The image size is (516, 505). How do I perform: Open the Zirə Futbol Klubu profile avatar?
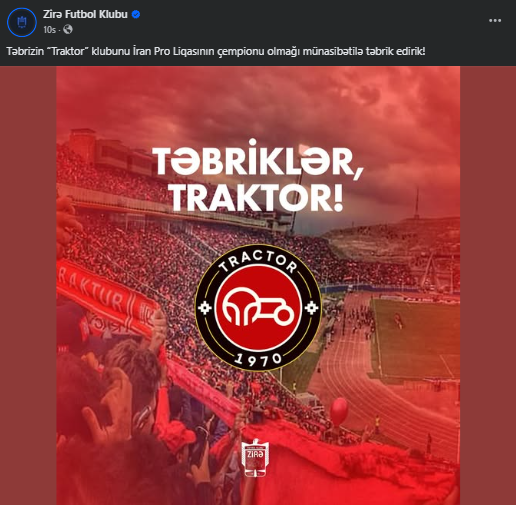pyautogui.click(x=22, y=22)
